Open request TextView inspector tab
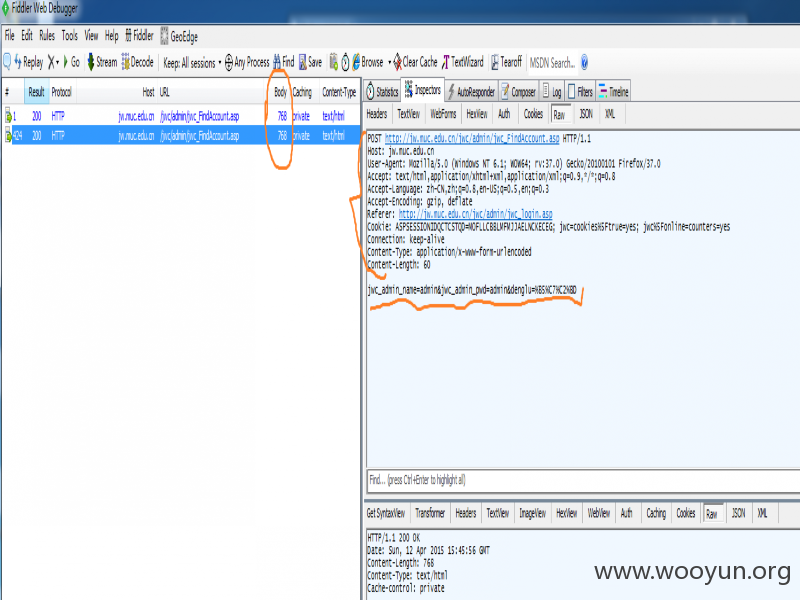This screenshot has height=600, width=800. pos(409,114)
